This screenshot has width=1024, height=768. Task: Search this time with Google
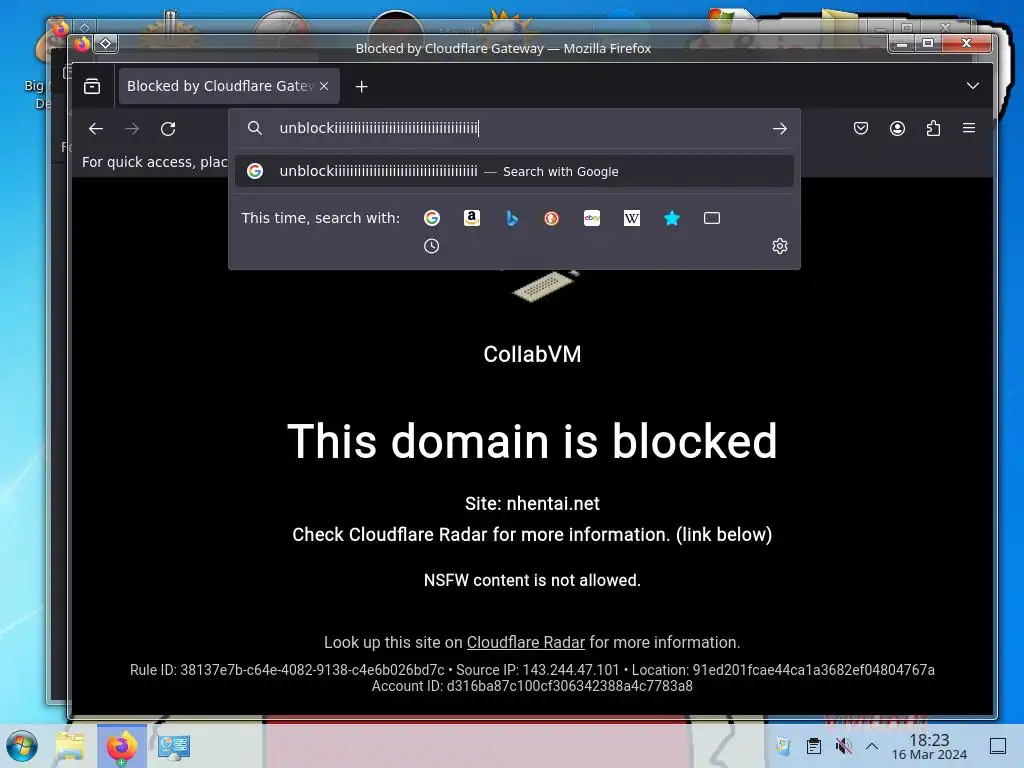coord(432,218)
